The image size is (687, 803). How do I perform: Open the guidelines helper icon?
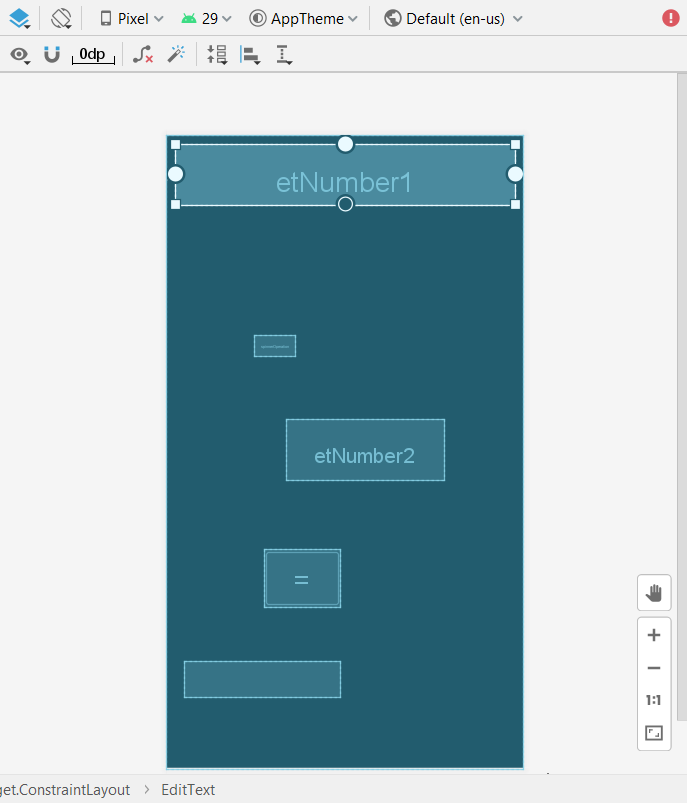284,55
